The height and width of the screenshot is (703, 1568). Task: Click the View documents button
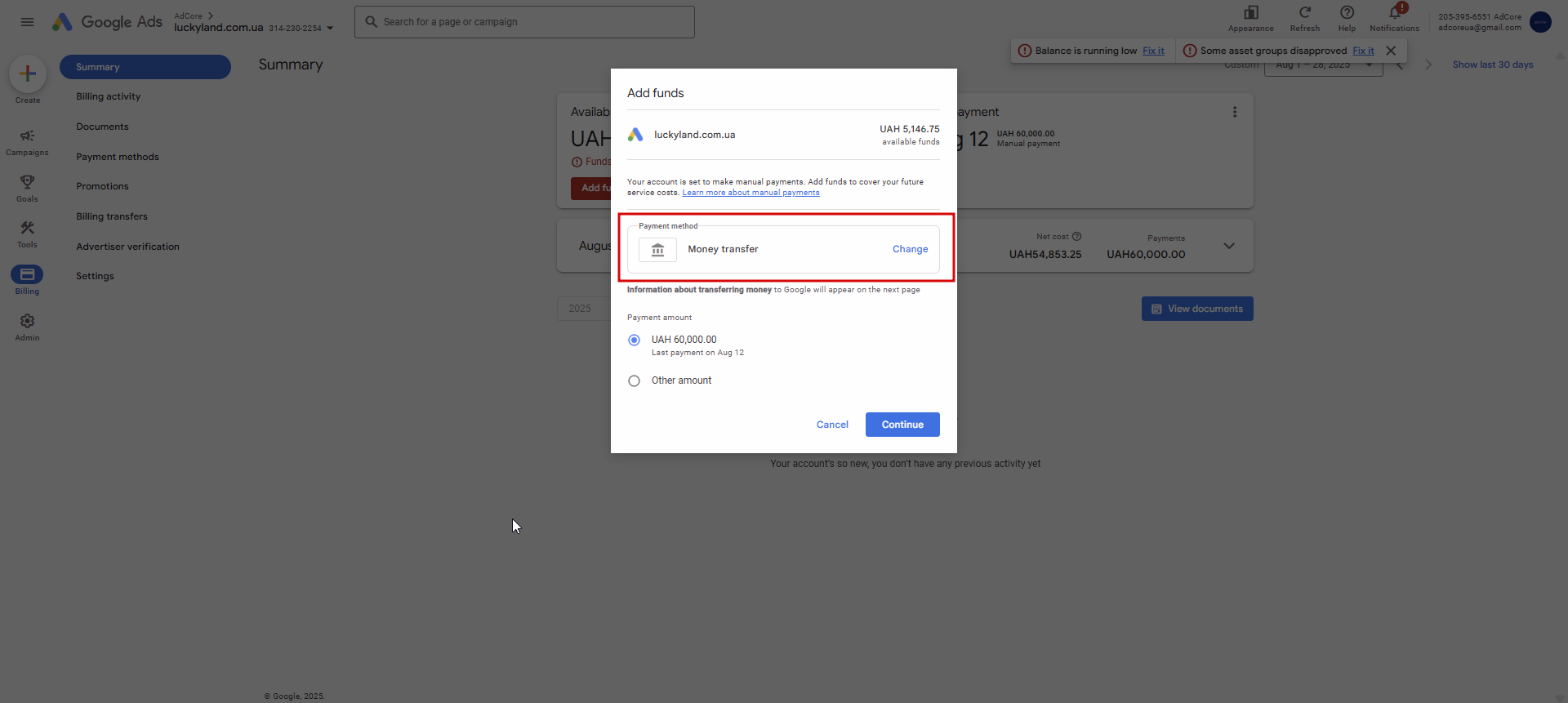(x=1197, y=309)
